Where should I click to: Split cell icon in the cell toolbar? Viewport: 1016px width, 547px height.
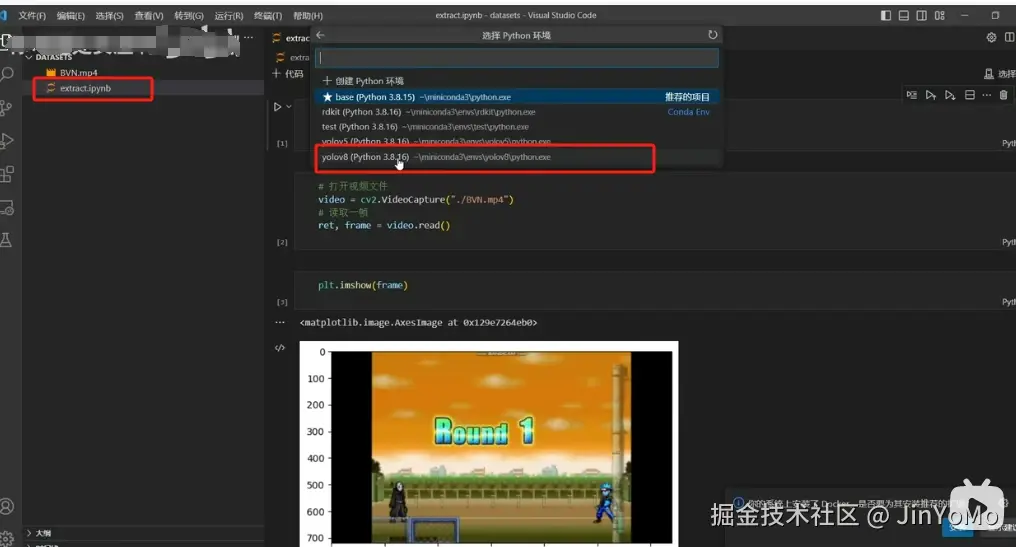(969, 95)
